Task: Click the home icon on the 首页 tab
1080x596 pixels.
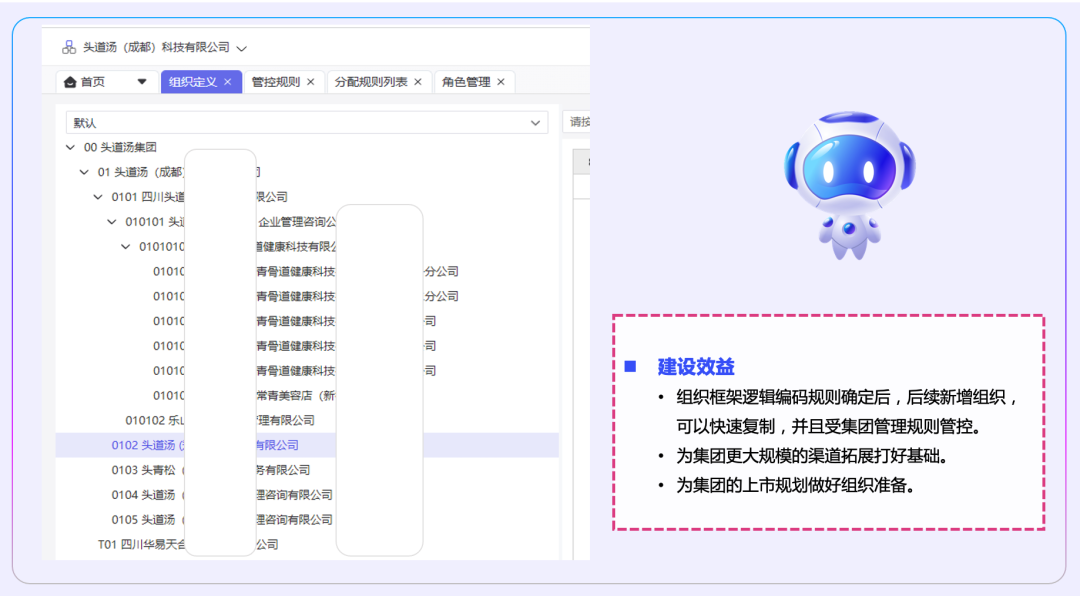Action: coord(70,82)
